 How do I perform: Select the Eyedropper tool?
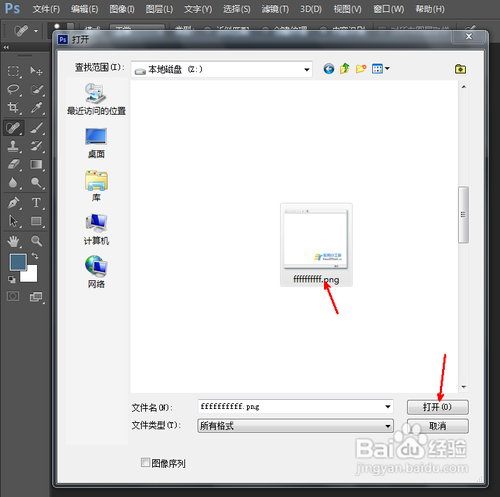[36, 107]
